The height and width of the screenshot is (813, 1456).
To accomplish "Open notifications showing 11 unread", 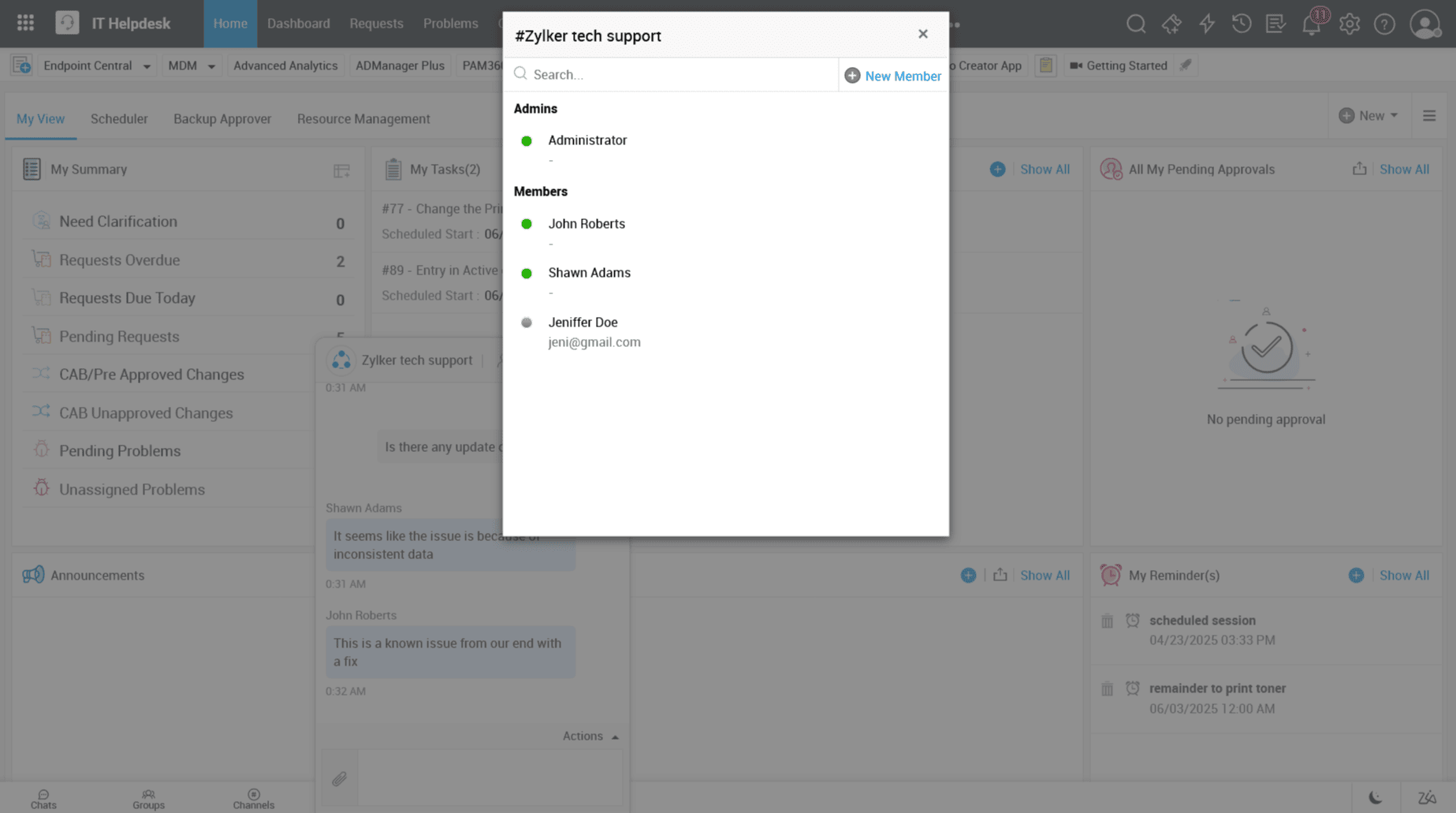I will (x=1311, y=24).
